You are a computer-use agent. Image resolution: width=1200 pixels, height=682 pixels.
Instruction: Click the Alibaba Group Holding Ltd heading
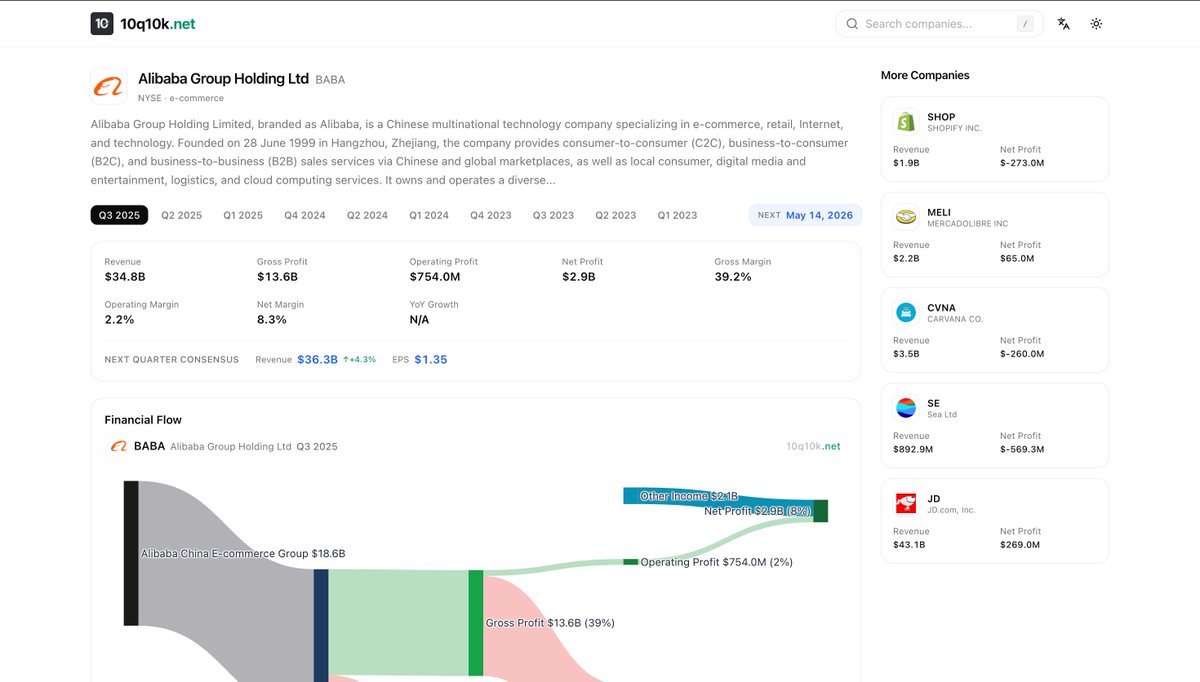(x=223, y=78)
